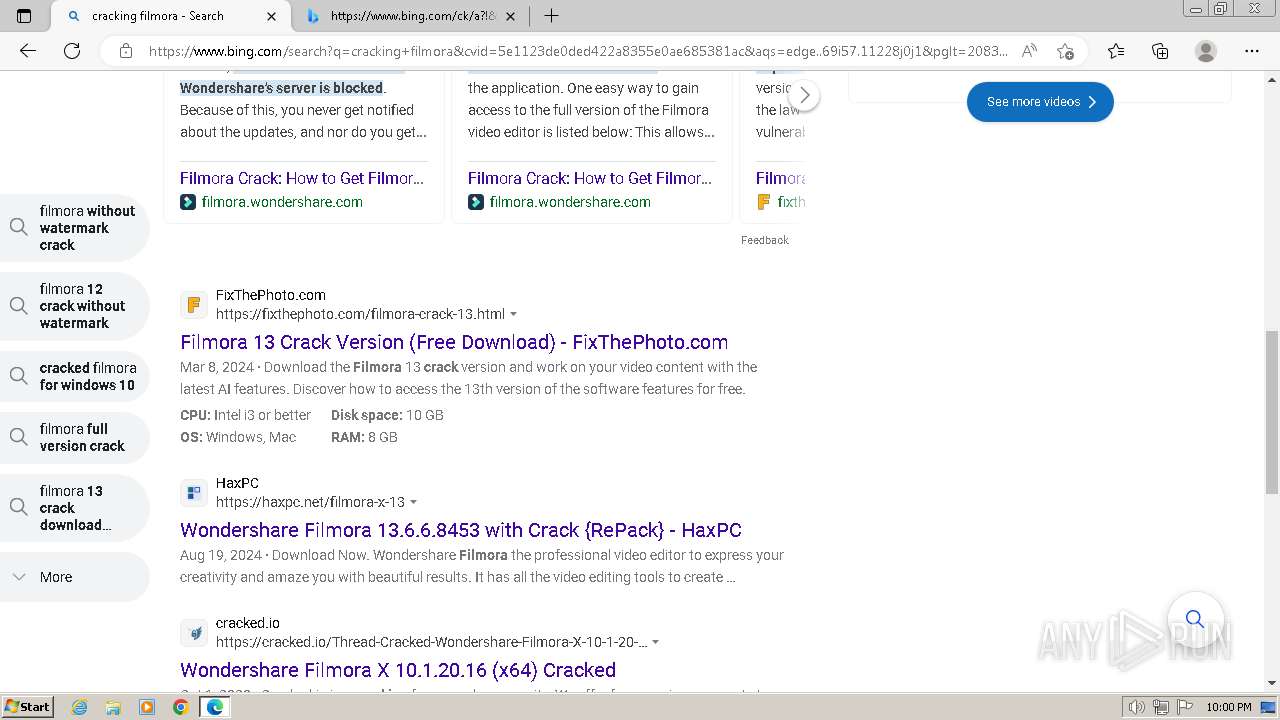Advance video carousel with next arrow
Image resolution: width=1280 pixels, height=720 pixels.
tap(805, 96)
